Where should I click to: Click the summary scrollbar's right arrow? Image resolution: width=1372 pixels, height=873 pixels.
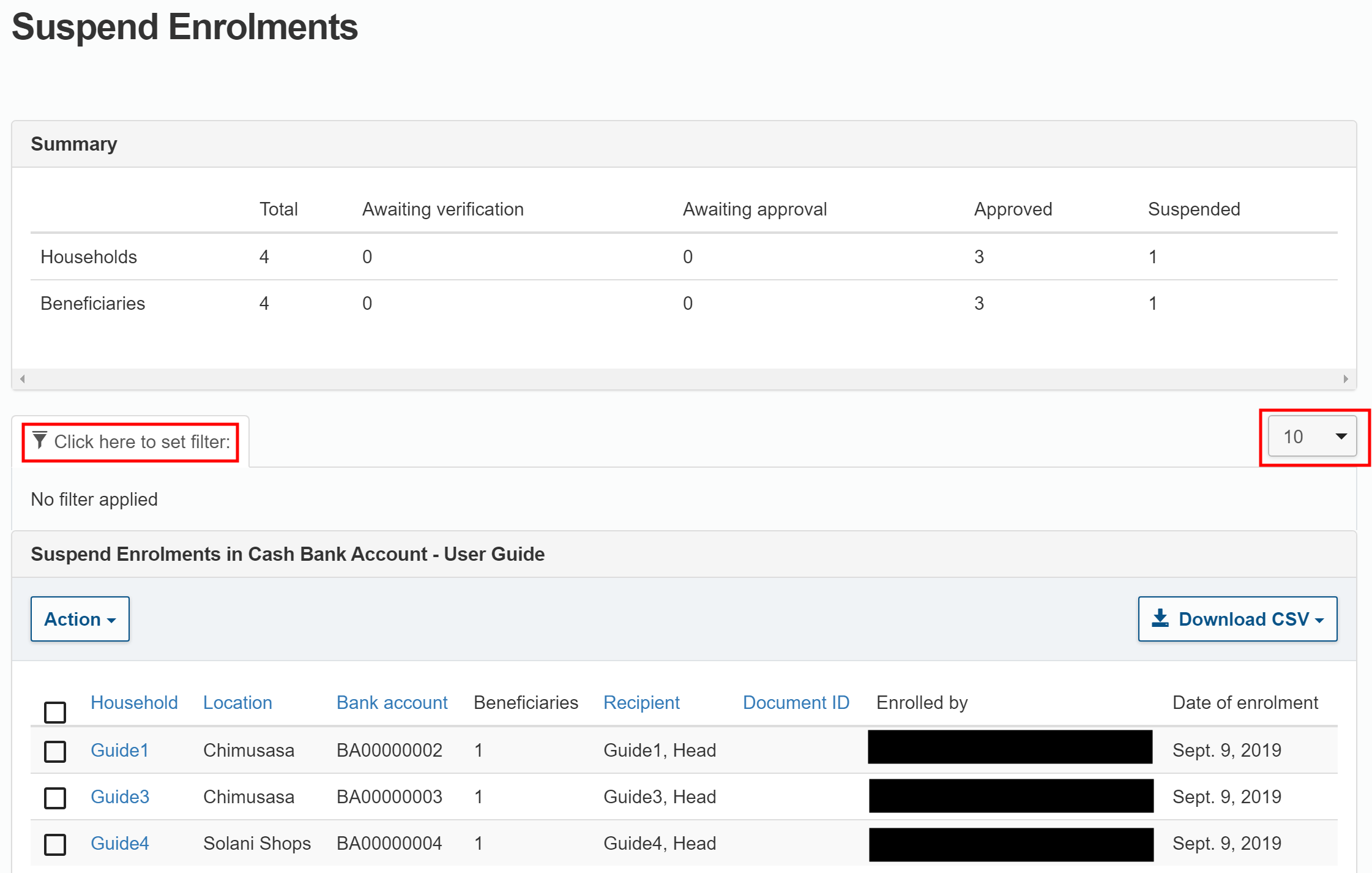click(x=1345, y=379)
